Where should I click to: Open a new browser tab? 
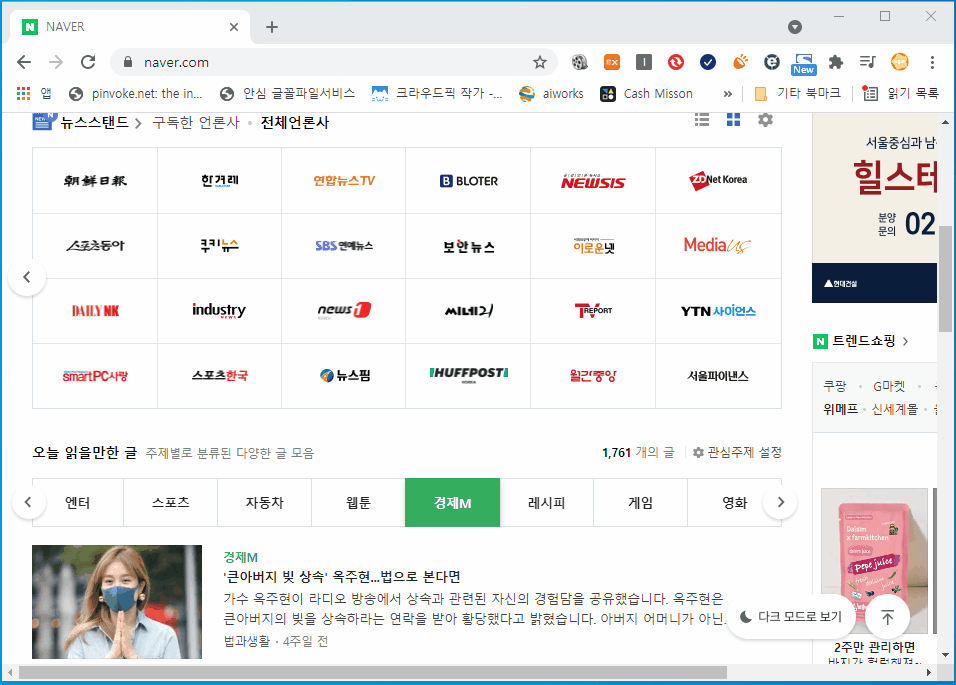click(272, 27)
